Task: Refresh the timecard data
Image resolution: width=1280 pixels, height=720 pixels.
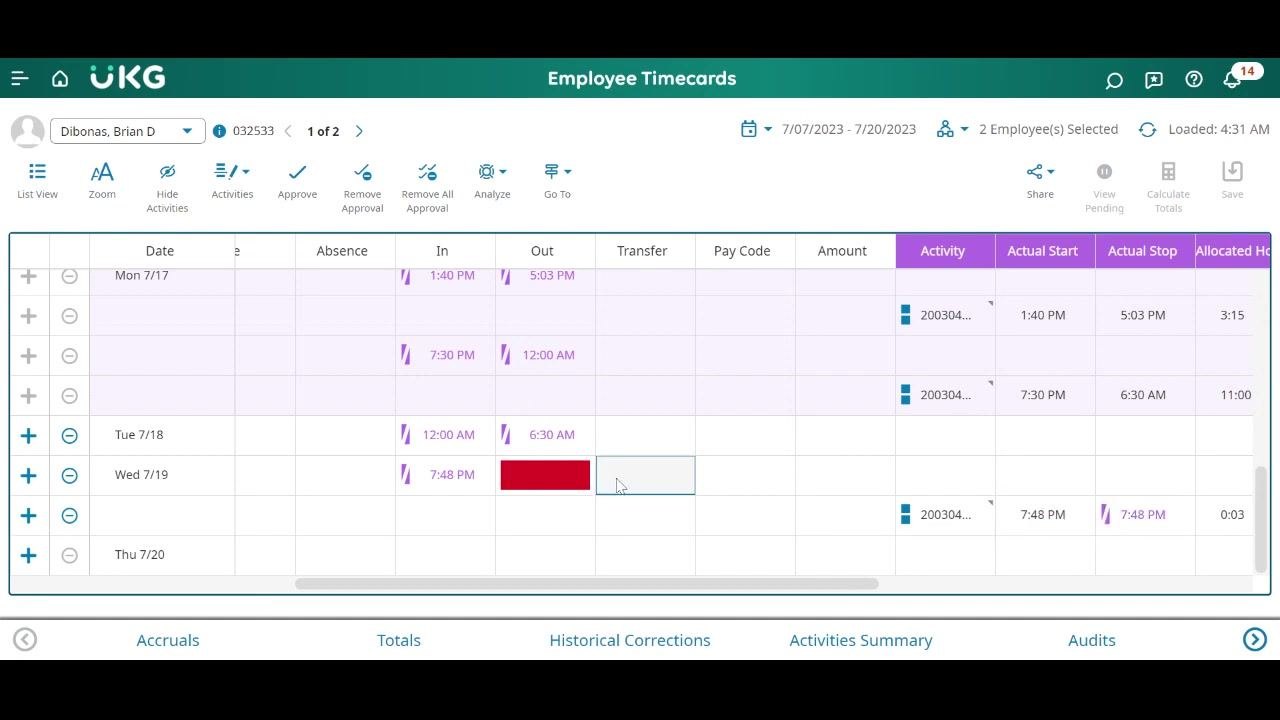Action: pyautogui.click(x=1147, y=130)
